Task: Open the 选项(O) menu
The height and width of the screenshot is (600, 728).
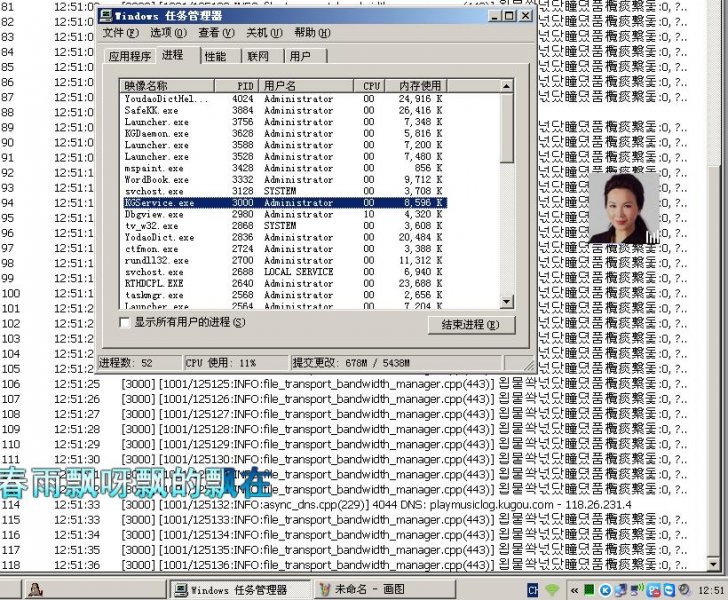Action: coord(168,33)
